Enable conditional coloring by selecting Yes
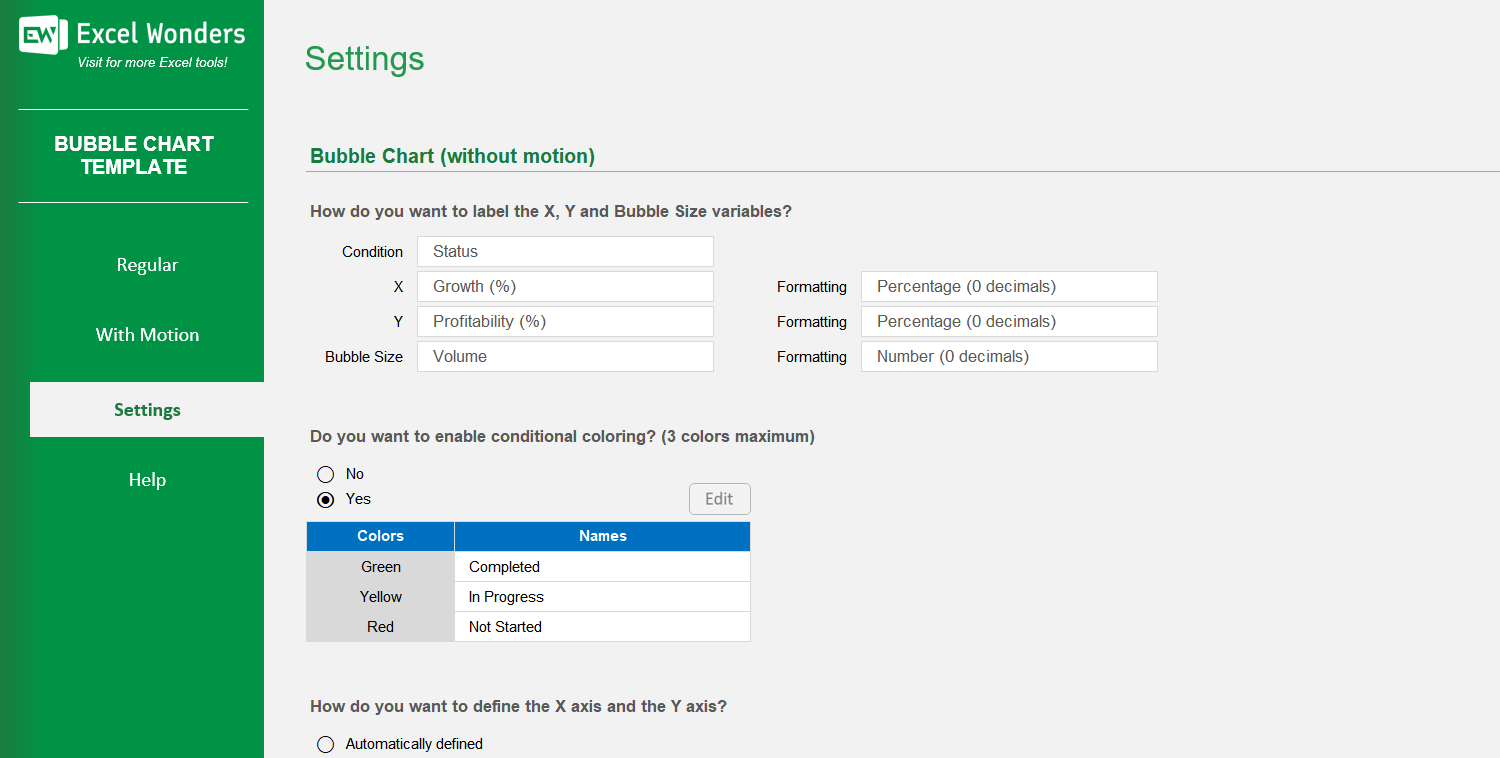Viewport: 1500px width, 758px height. point(325,499)
